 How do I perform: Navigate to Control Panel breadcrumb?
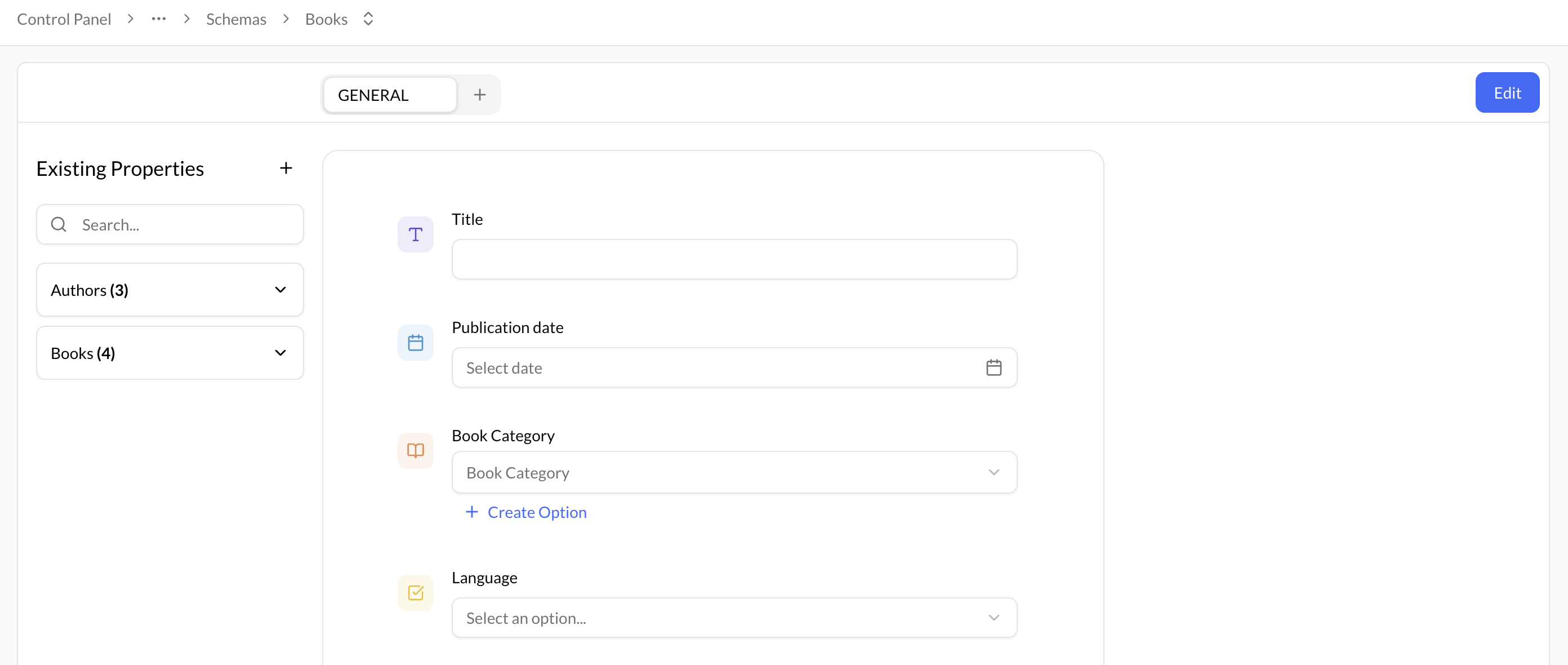click(x=64, y=20)
